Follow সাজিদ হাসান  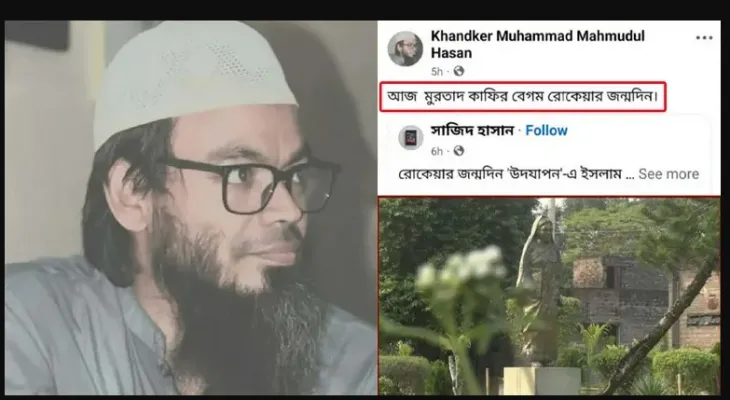pos(546,131)
